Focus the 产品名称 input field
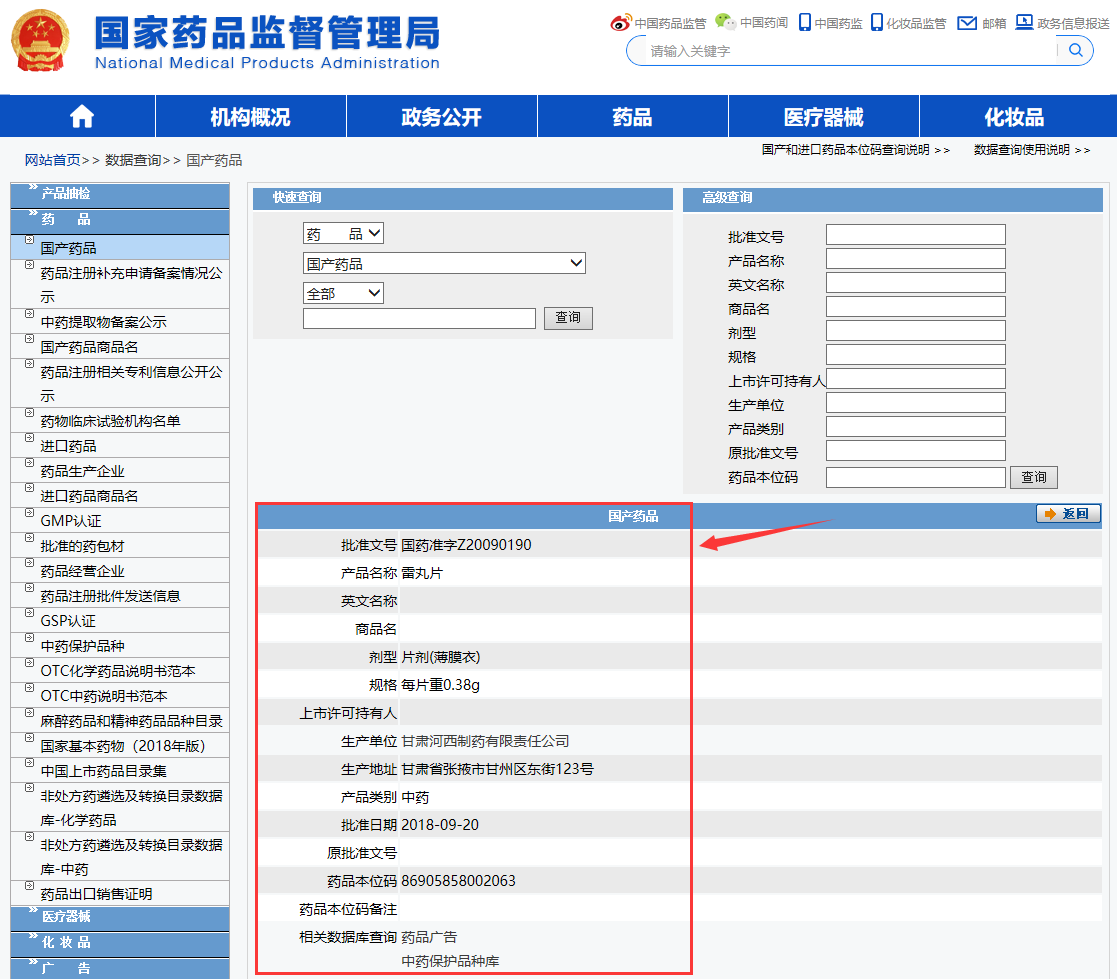The width and height of the screenshot is (1117, 979). click(915, 259)
